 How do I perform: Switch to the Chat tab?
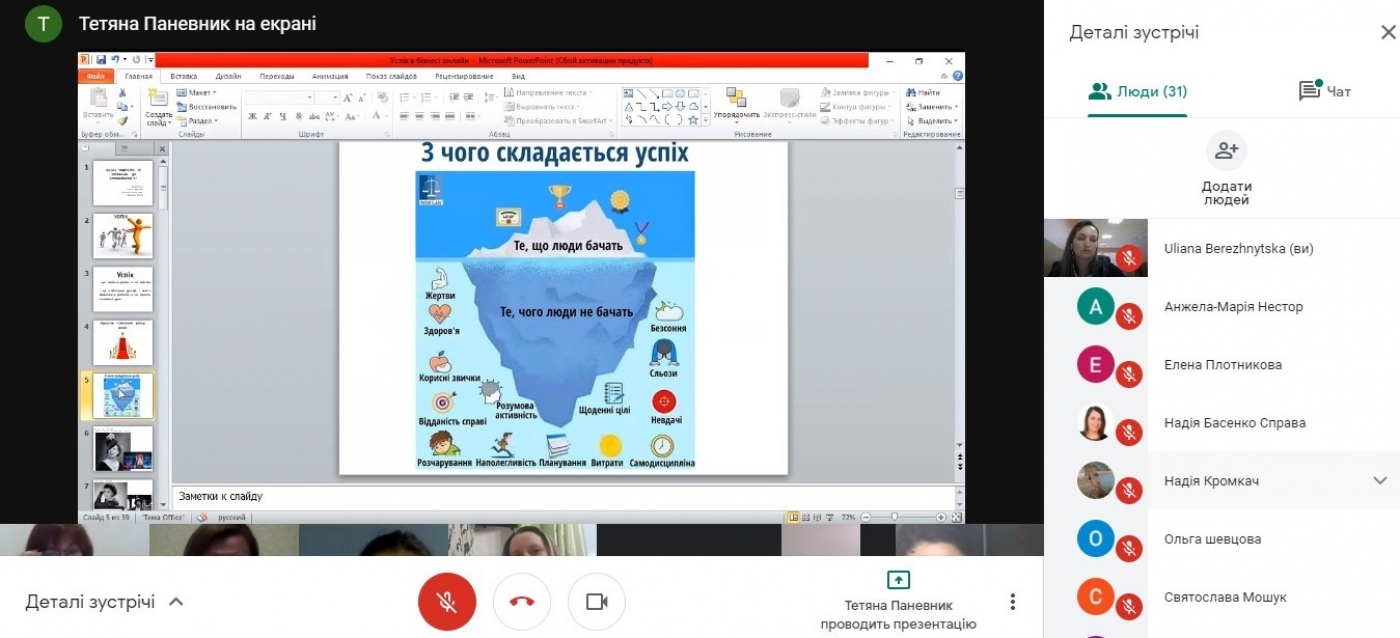[1324, 92]
